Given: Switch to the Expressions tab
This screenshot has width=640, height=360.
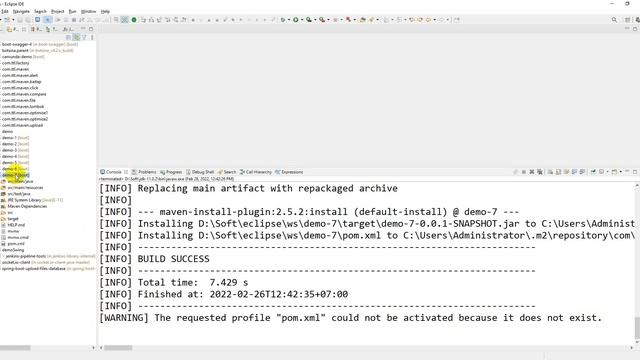Looking at the screenshot, I should pyautogui.click(x=289, y=172).
